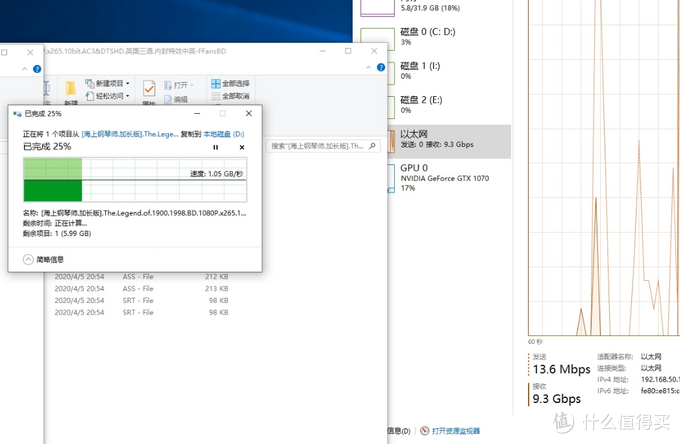The image size is (680, 444).
Task: Click the Explorer search box
Action: (323, 146)
